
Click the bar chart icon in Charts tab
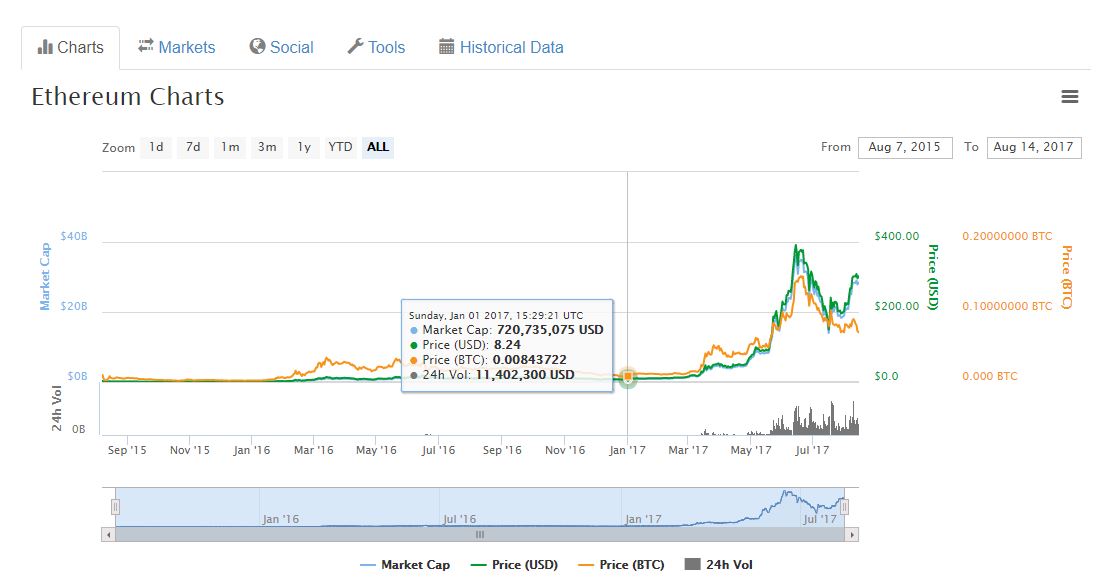pyautogui.click(x=45, y=47)
